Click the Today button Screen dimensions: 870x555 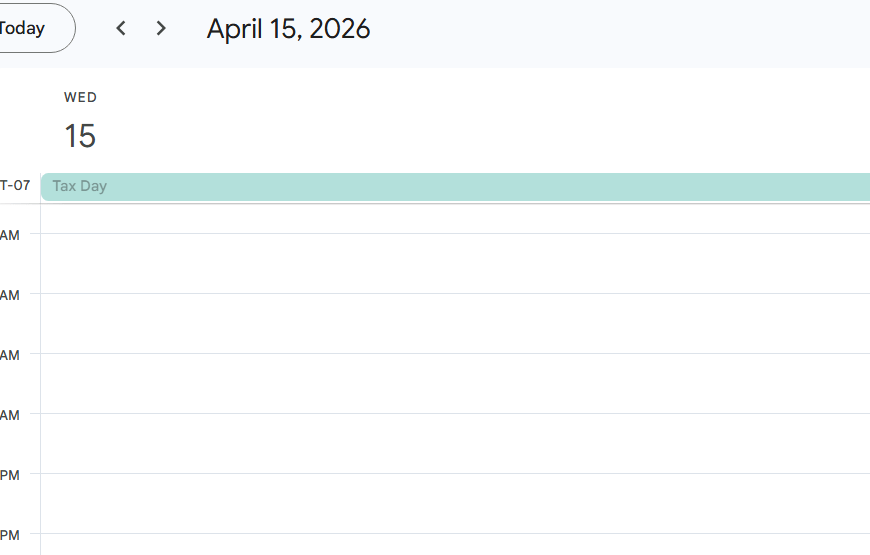[28, 28]
